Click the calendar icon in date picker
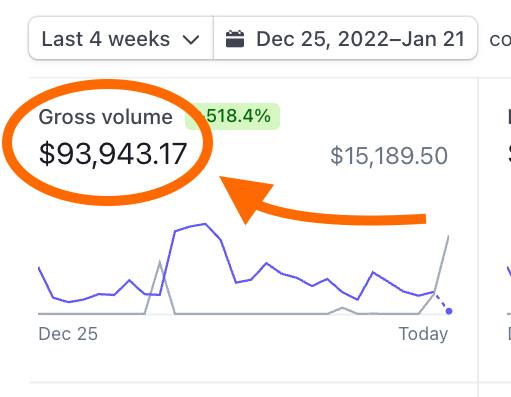 coord(235,39)
